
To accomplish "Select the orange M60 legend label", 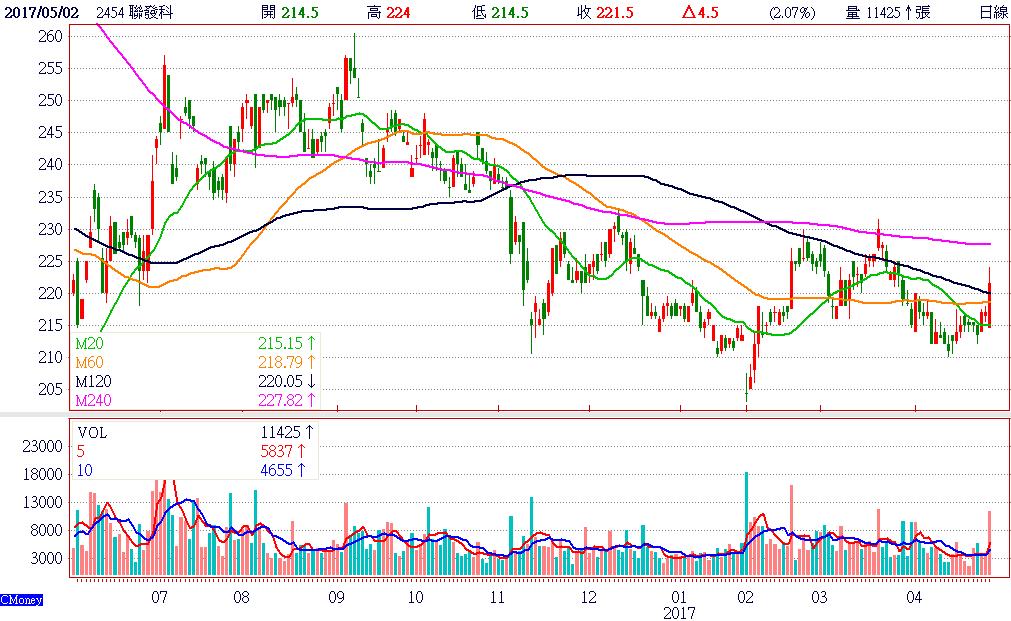I will 89,362.
